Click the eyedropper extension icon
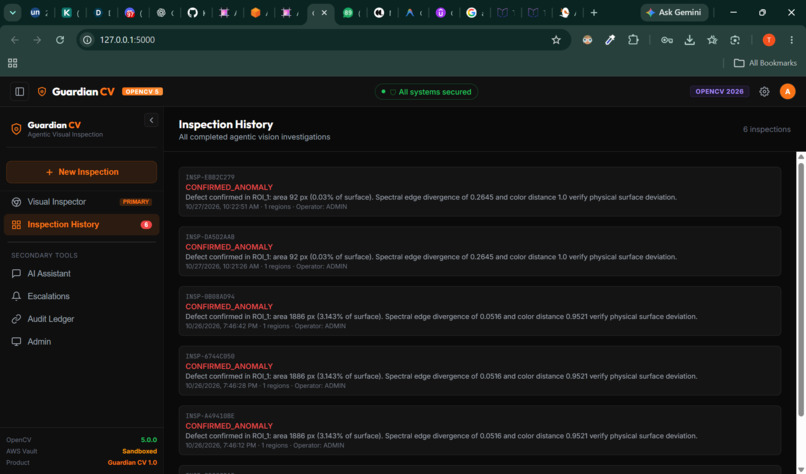 point(610,40)
